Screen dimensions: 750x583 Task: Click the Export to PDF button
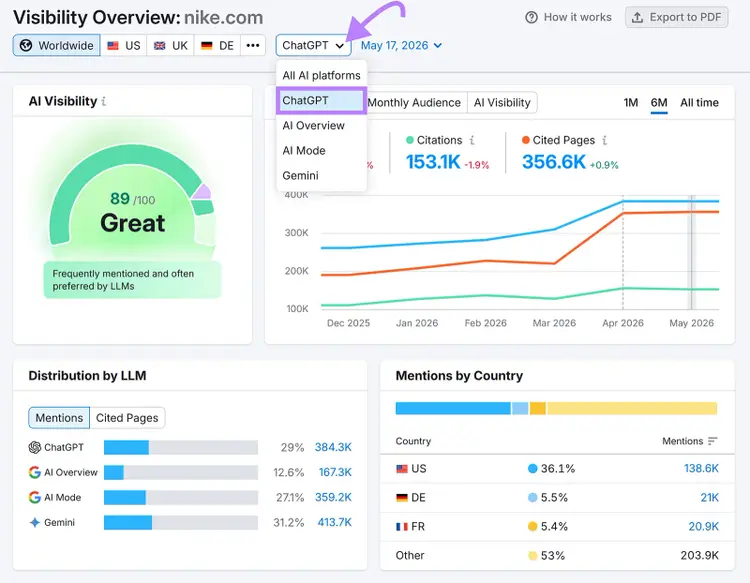tap(676, 17)
